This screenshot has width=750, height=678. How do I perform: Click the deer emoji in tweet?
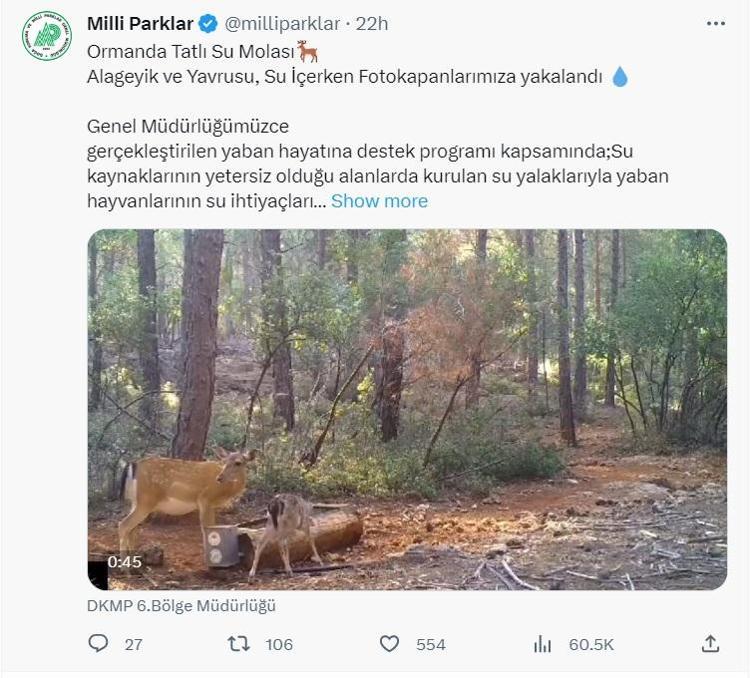(308, 51)
